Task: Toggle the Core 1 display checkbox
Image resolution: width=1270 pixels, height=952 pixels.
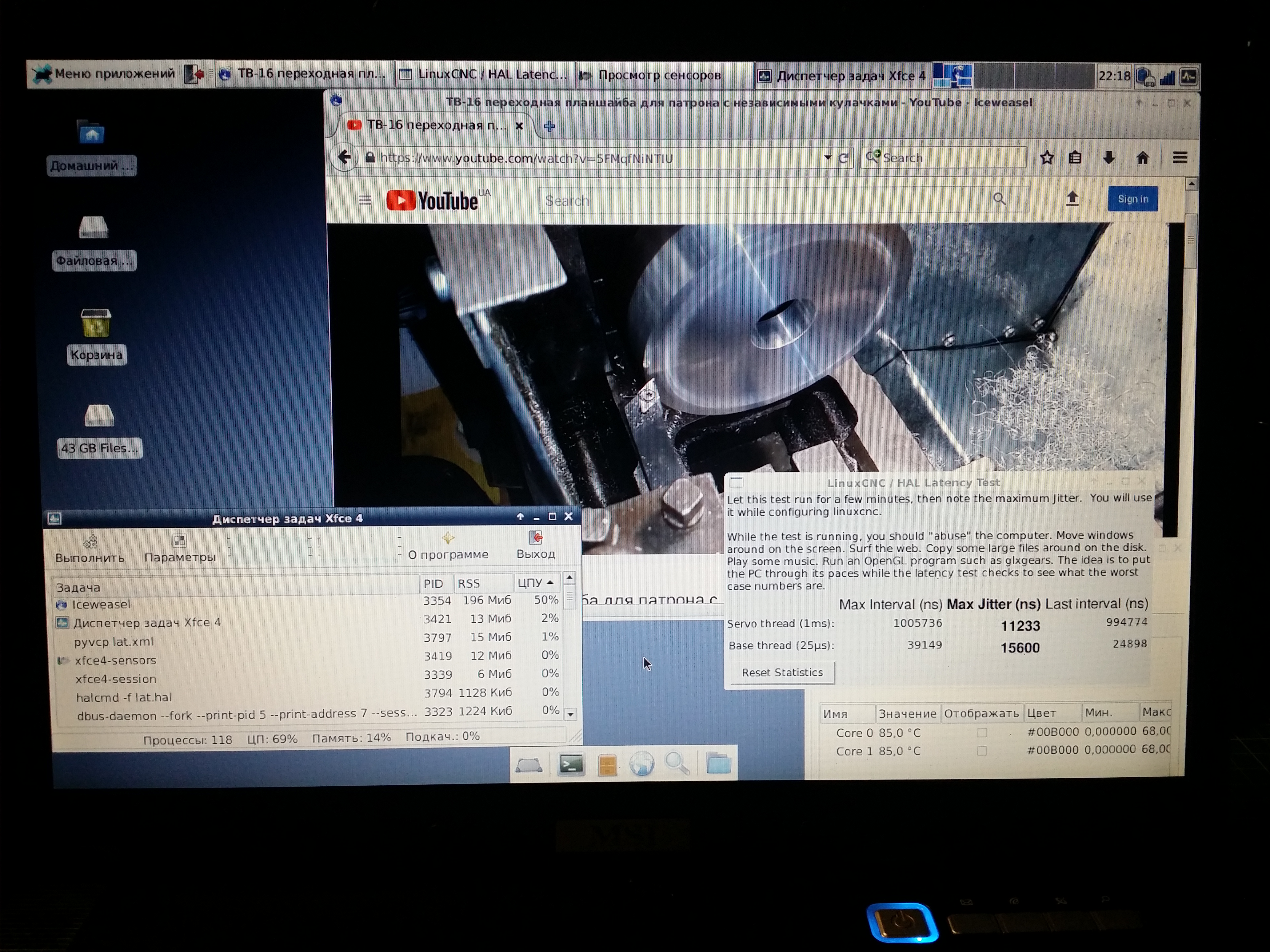Action: (982, 751)
